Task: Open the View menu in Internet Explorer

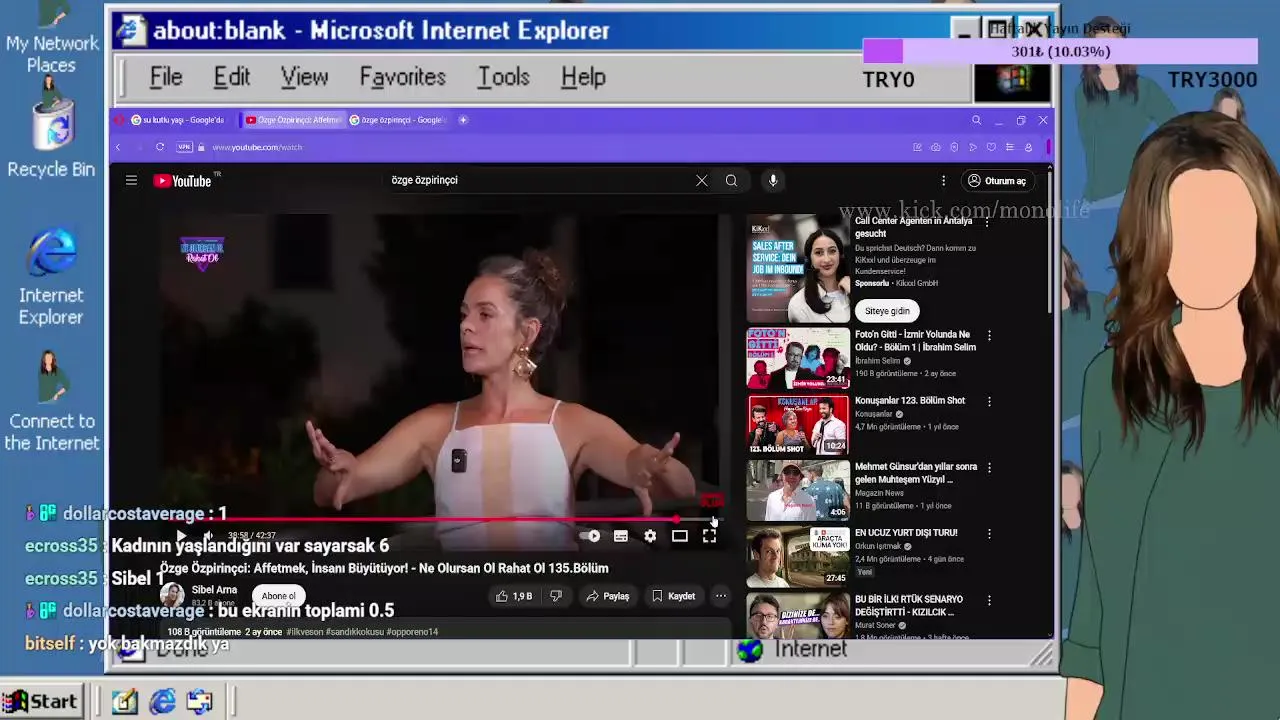Action: click(x=304, y=77)
